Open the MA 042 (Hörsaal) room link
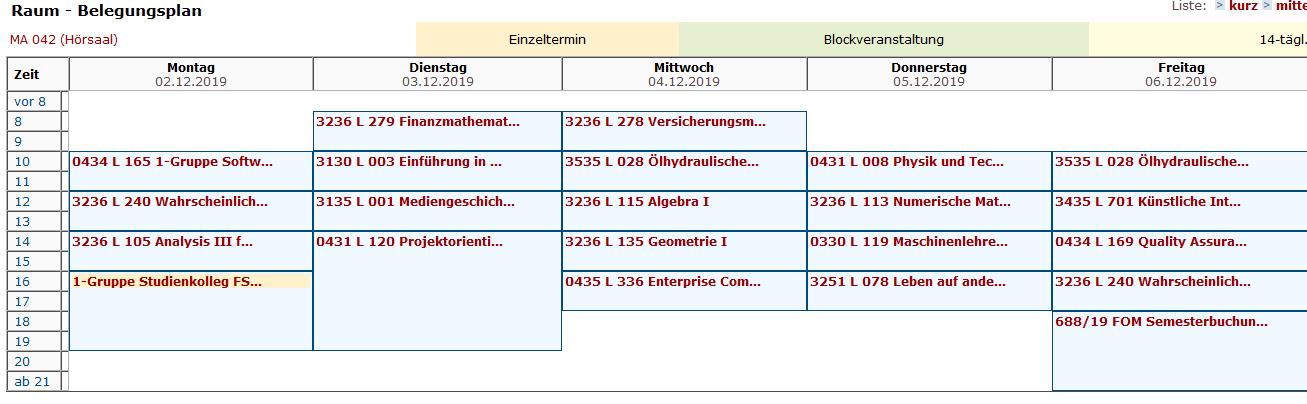Image resolution: width=1307 pixels, height=404 pixels. 64,40
